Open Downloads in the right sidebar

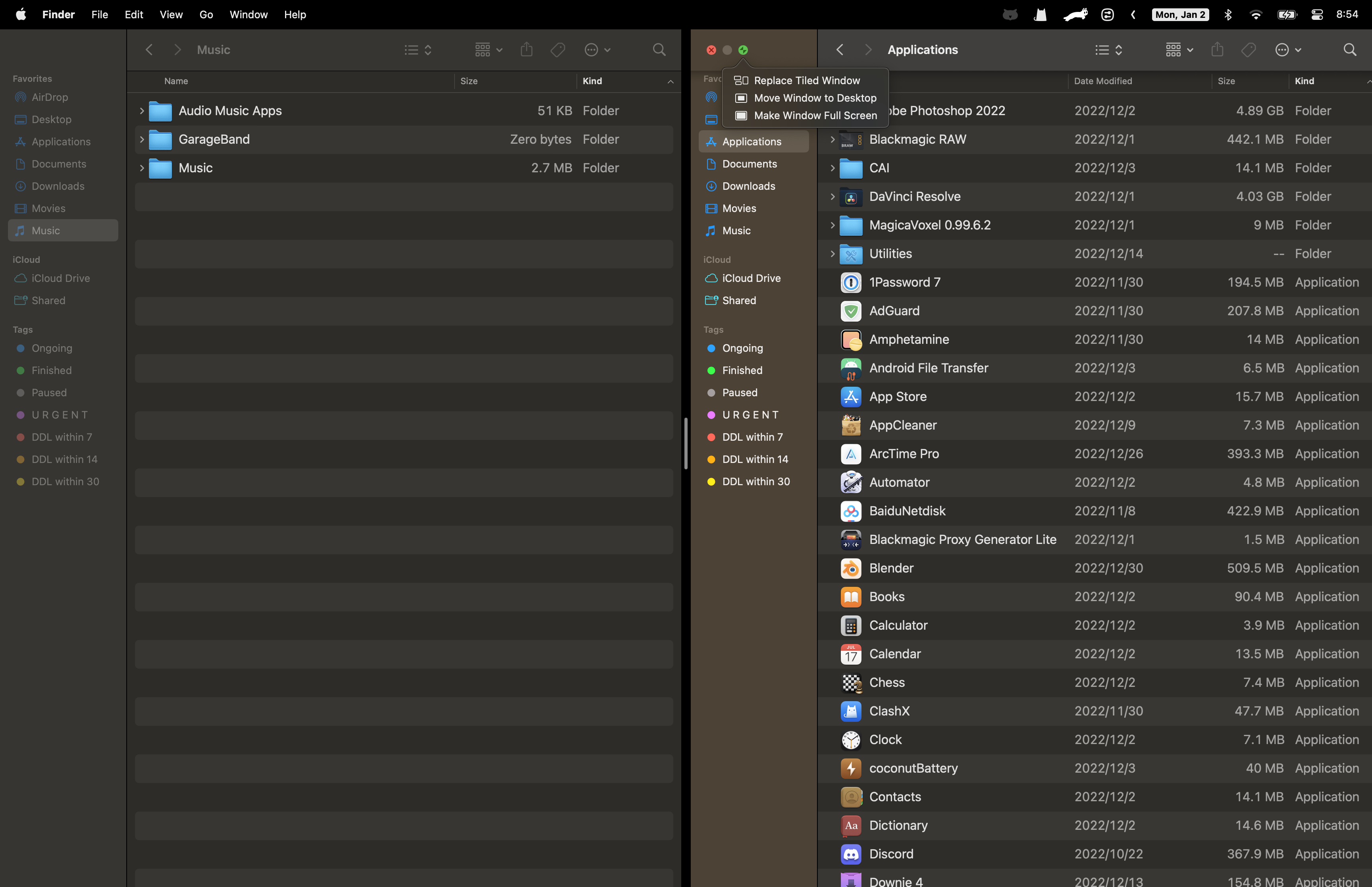(x=748, y=186)
